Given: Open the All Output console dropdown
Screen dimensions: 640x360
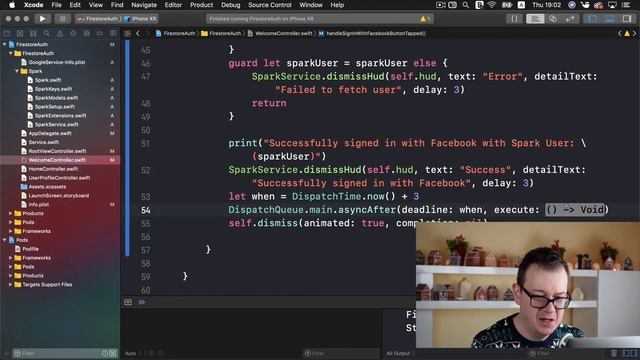Looking at the screenshot, I should click(400, 353).
